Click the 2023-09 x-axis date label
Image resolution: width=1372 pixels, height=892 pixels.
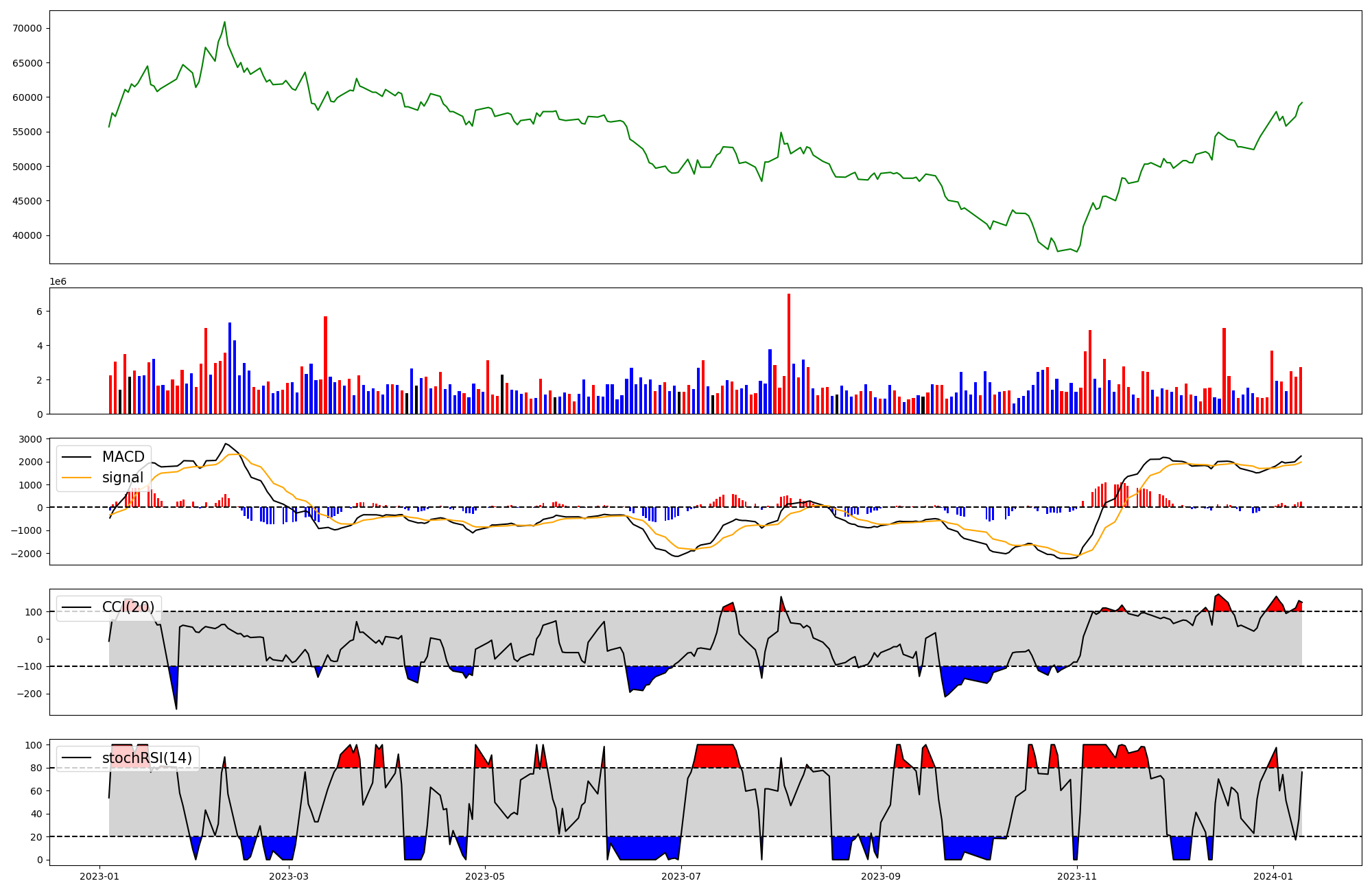coord(881,876)
